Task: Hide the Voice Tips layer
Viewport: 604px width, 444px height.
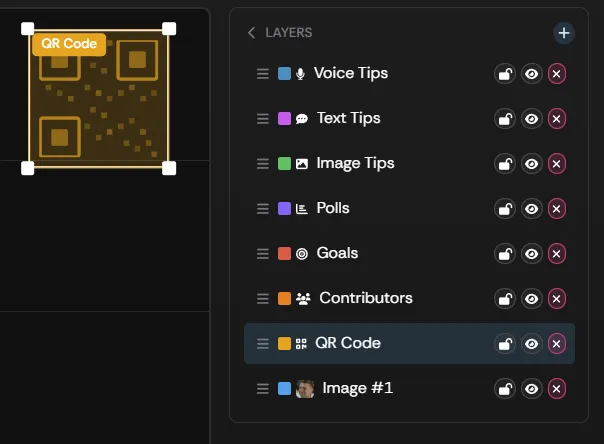Action: click(532, 74)
